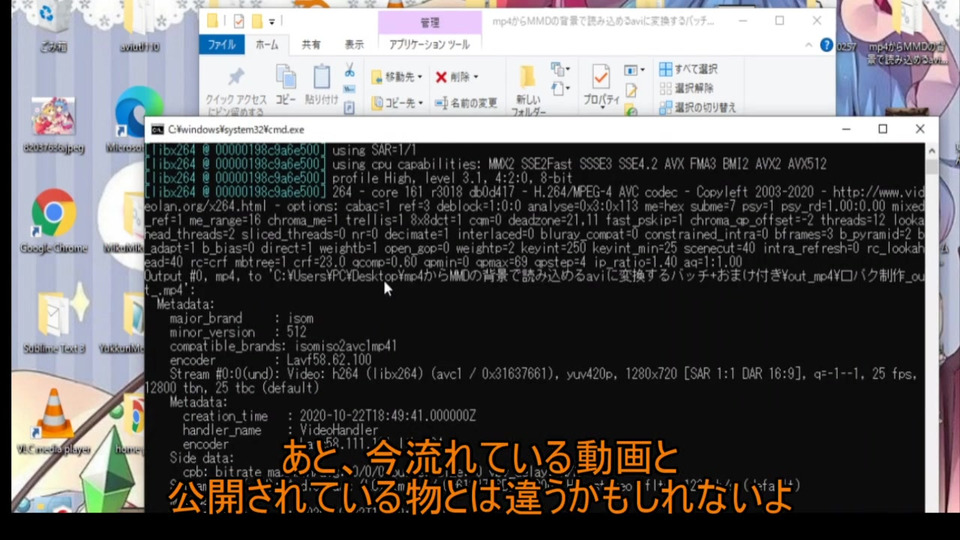Screen dimensions: 960x540
Task: Open the ごみ箱 recycle bin icon
Action: pos(51,26)
